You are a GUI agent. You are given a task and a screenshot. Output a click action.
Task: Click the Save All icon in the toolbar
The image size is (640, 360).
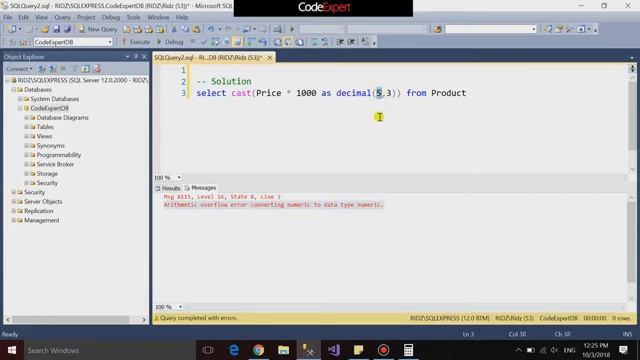pos(67,29)
